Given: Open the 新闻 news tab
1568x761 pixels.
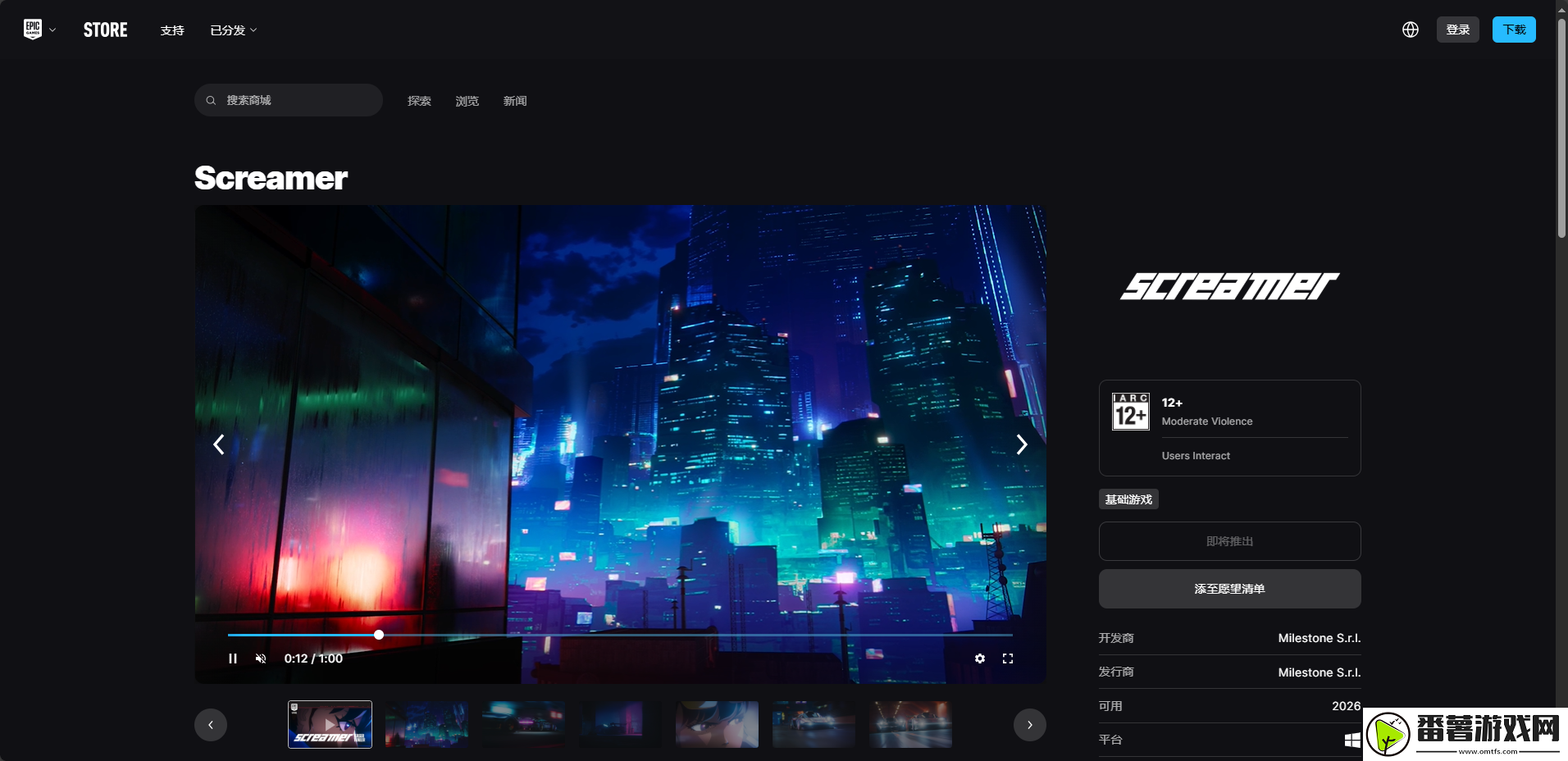Looking at the screenshot, I should (515, 101).
